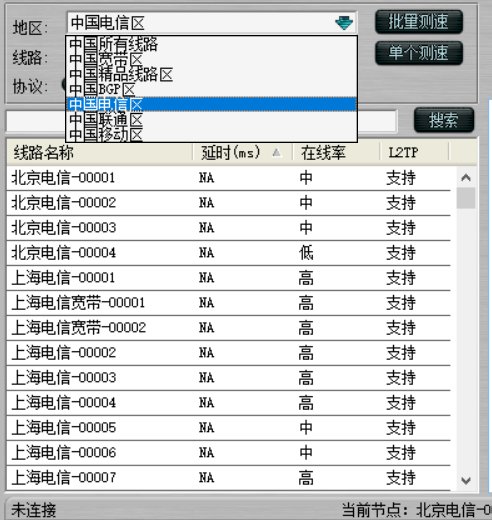Click the vertical scrollbar thumb
The image size is (492, 520).
pos(466,198)
